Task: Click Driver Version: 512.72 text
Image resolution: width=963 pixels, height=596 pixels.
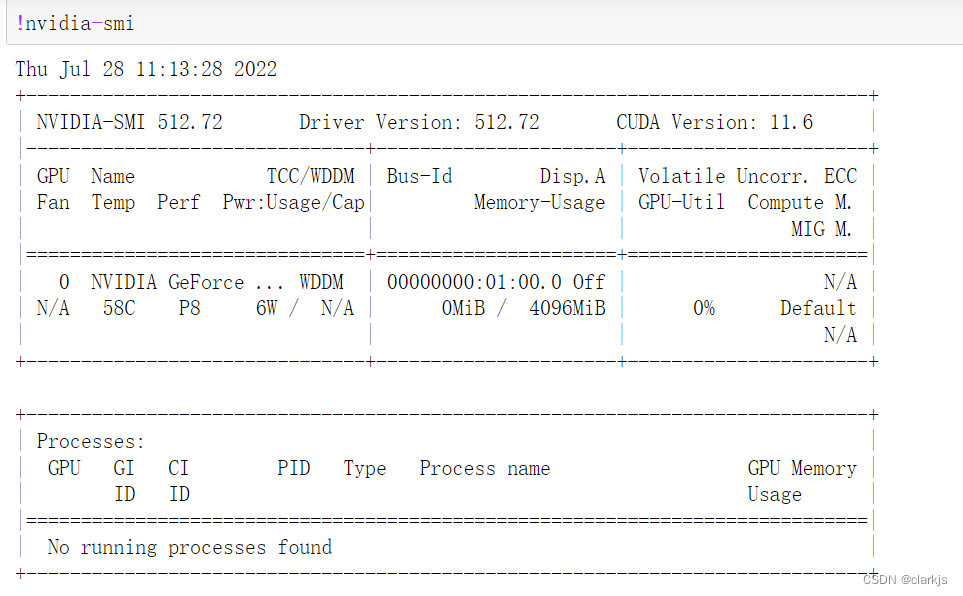Action: (419, 122)
